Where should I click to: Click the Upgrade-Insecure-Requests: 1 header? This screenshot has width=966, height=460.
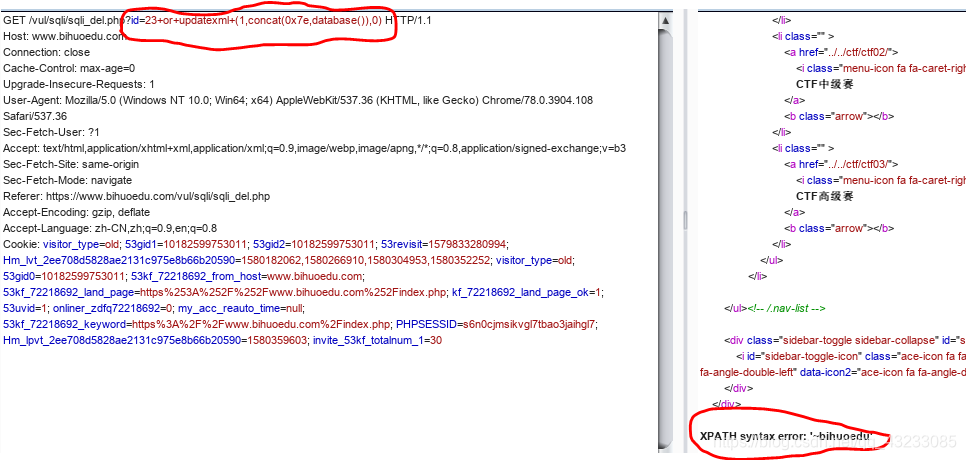click(79, 84)
